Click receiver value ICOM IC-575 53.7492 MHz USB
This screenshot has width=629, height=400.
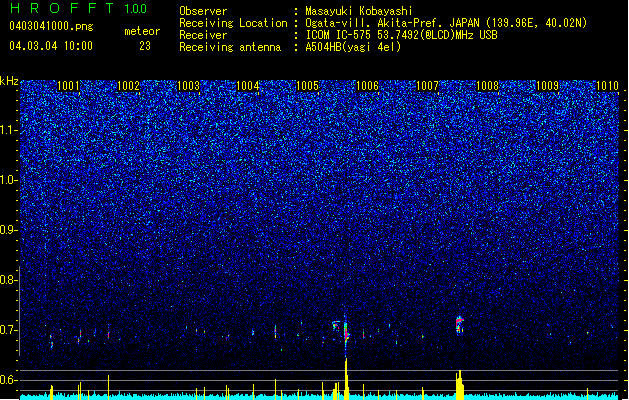[x=401, y=35]
